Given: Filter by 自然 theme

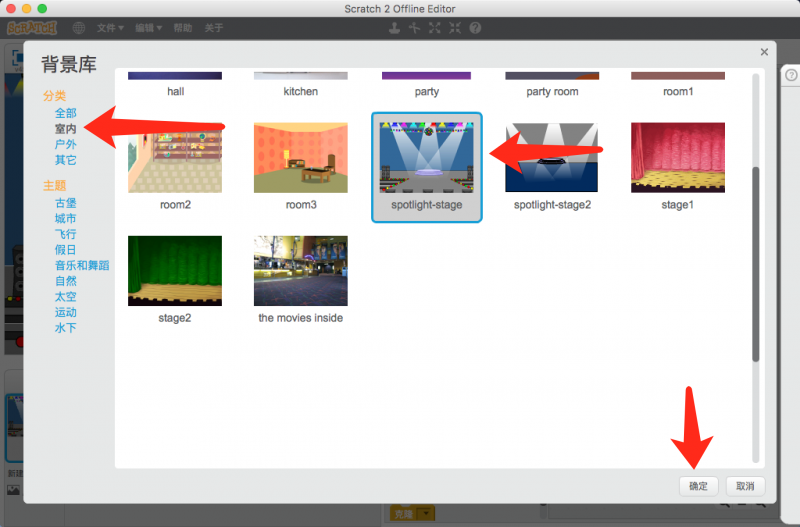Looking at the screenshot, I should [66, 281].
